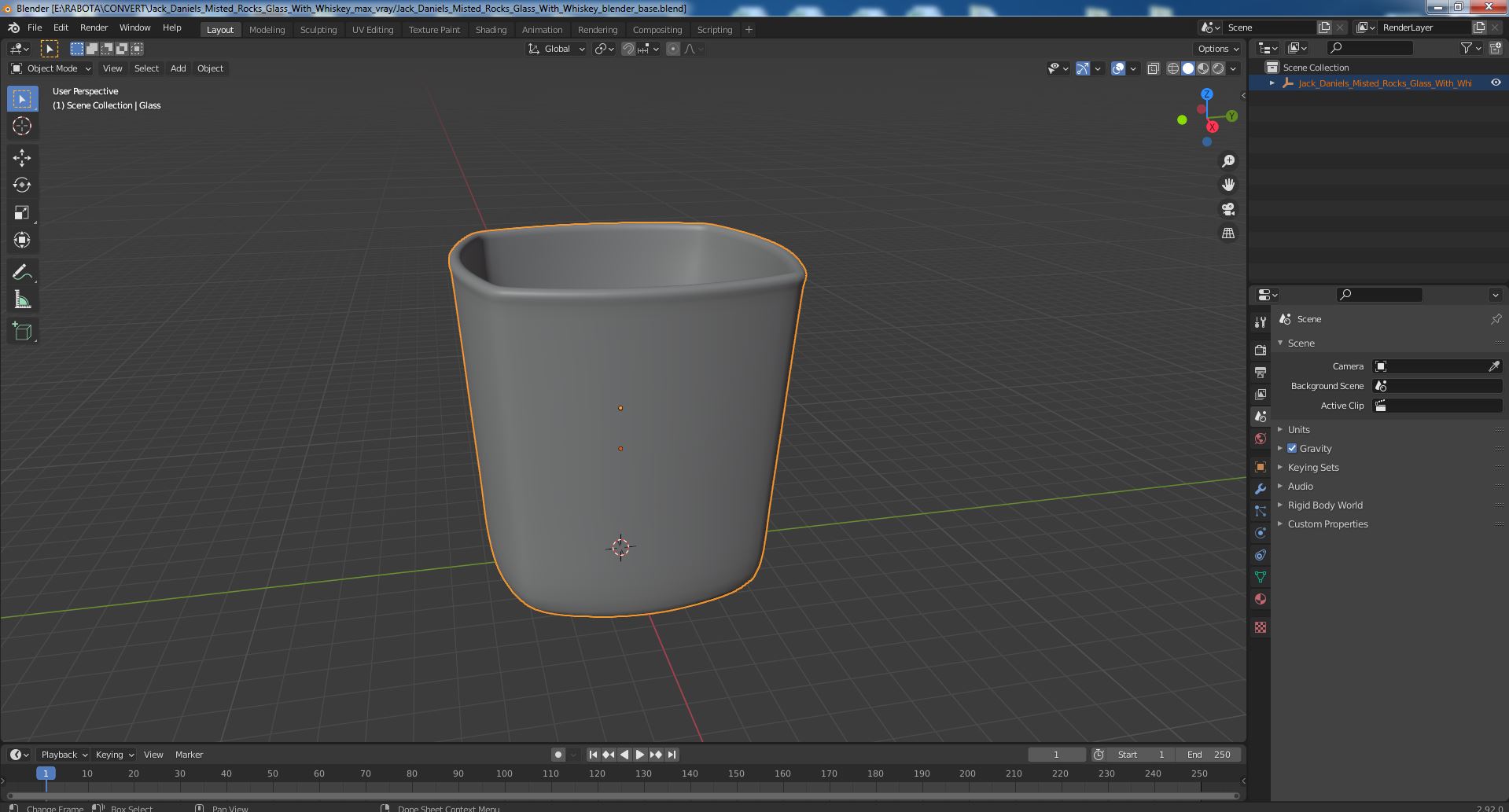
Task: Click the zoom view magnifier icon
Action: click(1227, 161)
